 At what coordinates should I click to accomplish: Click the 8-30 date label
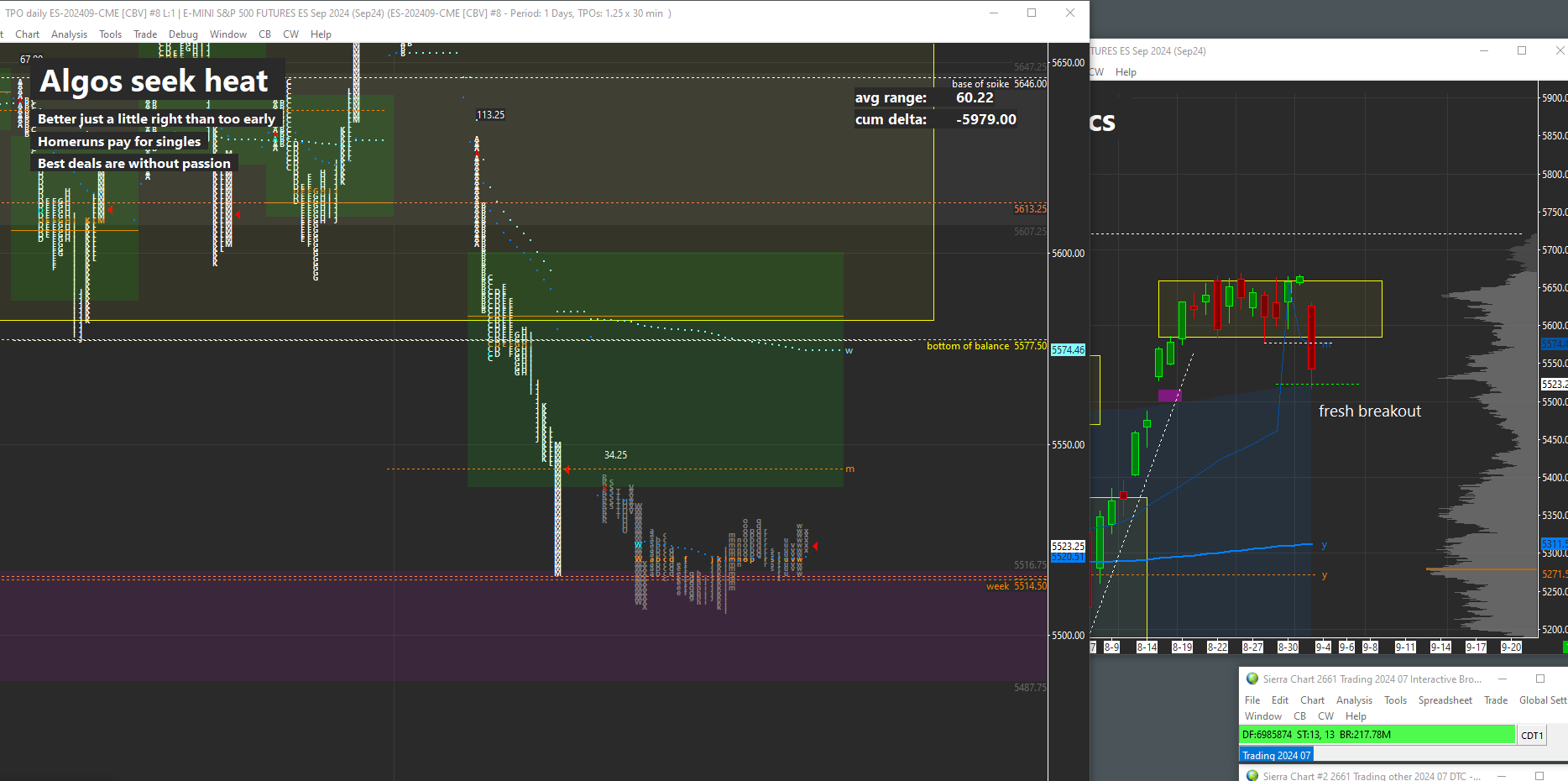point(1288,647)
